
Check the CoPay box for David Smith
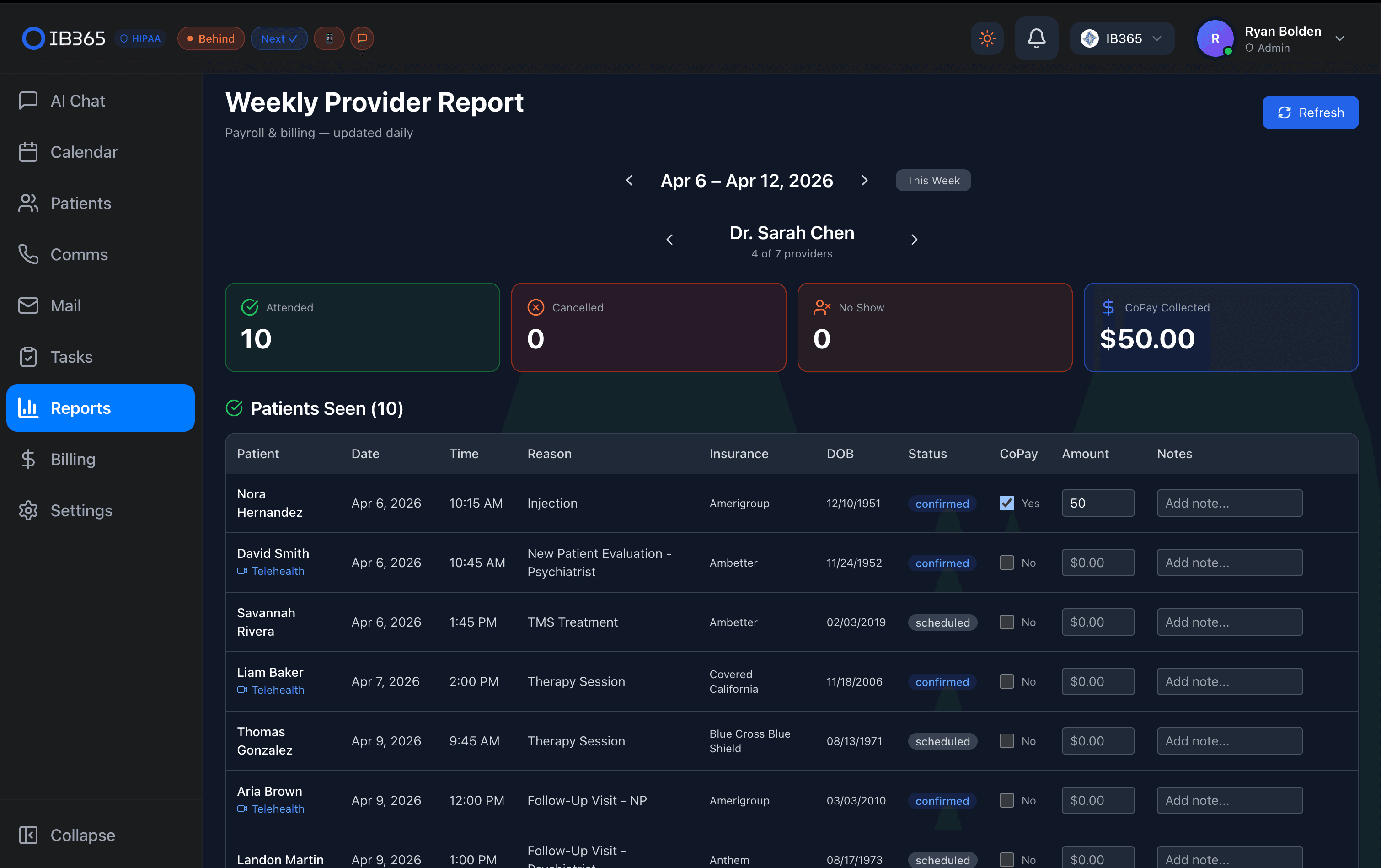[1006, 562]
